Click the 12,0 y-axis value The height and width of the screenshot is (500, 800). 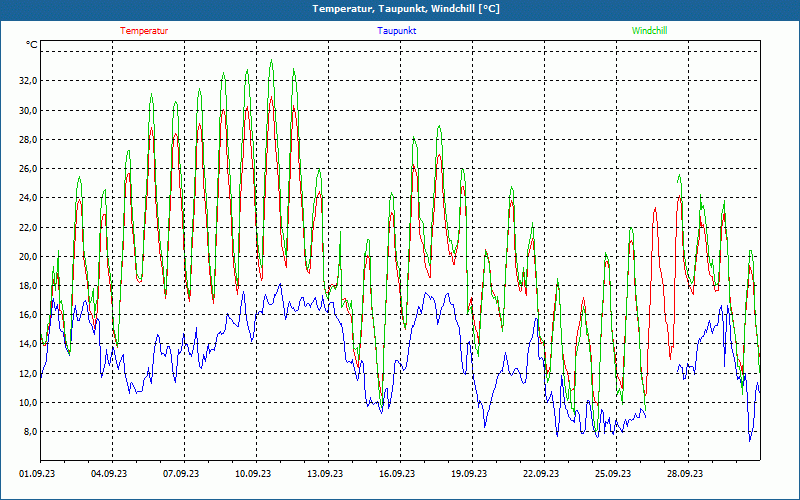click(28, 373)
